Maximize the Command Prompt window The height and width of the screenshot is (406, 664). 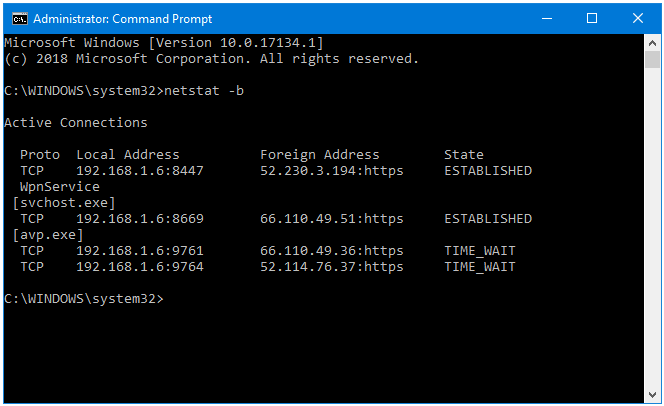coord(592,19)
